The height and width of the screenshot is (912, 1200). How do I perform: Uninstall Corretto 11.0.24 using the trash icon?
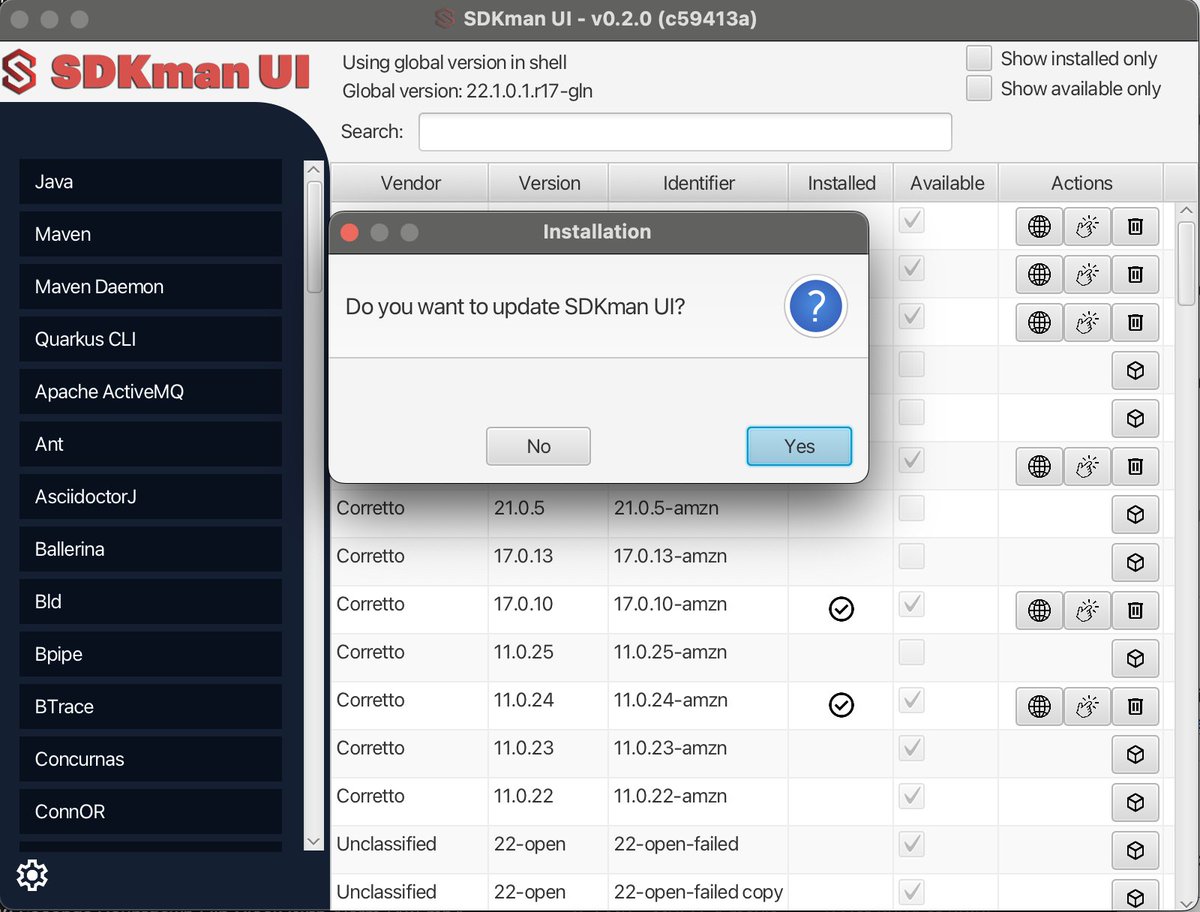[1135, 706]
